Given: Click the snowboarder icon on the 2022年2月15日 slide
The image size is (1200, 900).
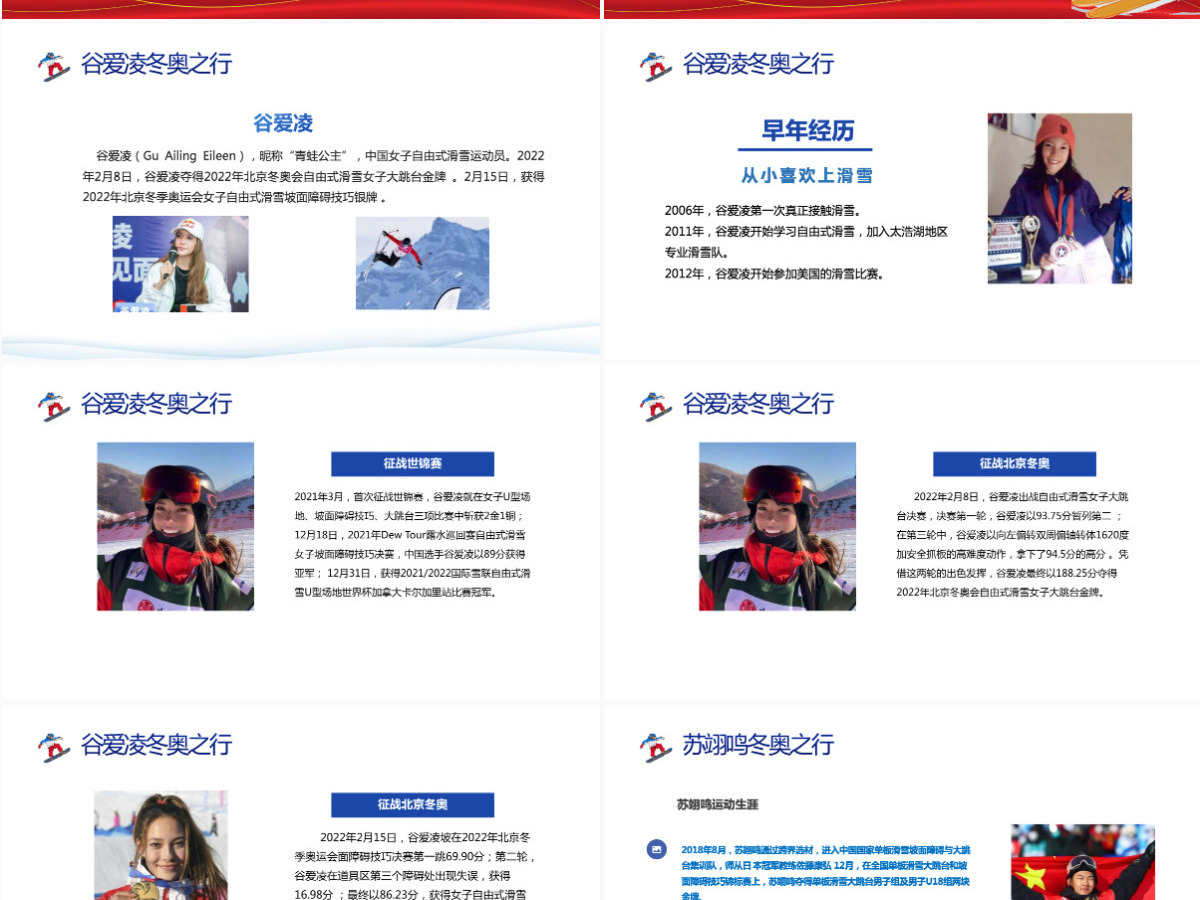Looking at the screenshot, I should coord(54,747).
